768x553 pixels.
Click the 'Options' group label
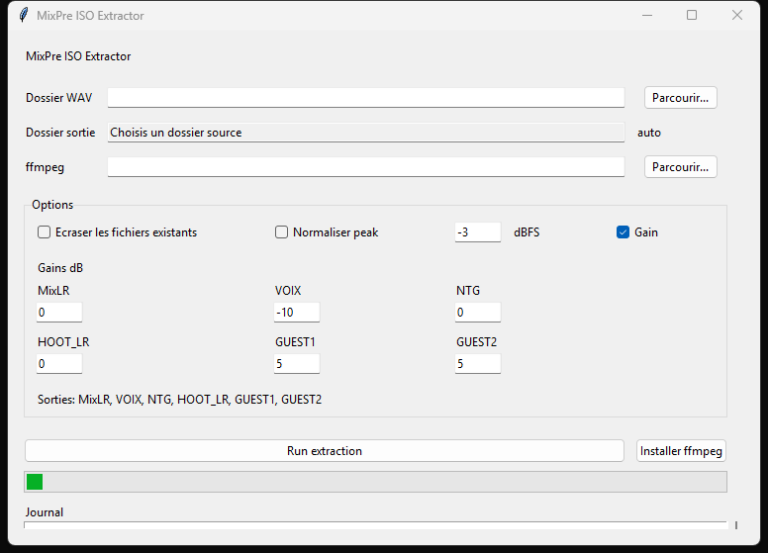52,205
